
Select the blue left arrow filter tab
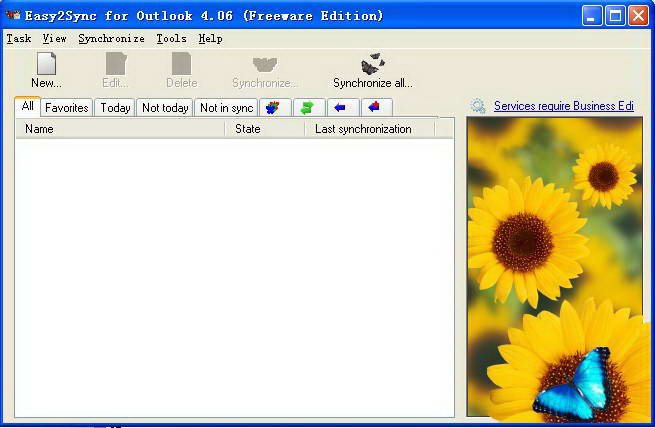(x=341, y=108)
